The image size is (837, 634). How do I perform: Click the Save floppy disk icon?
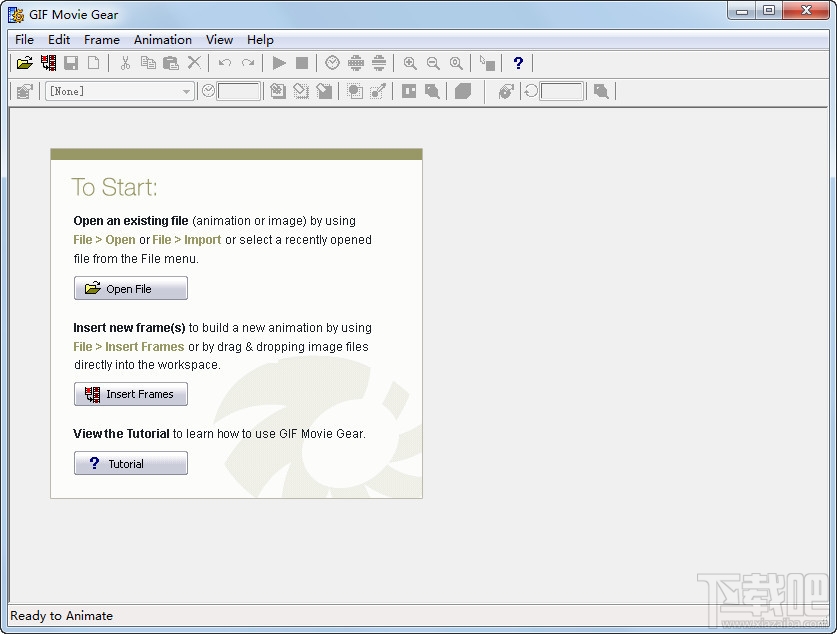(71, 63)
